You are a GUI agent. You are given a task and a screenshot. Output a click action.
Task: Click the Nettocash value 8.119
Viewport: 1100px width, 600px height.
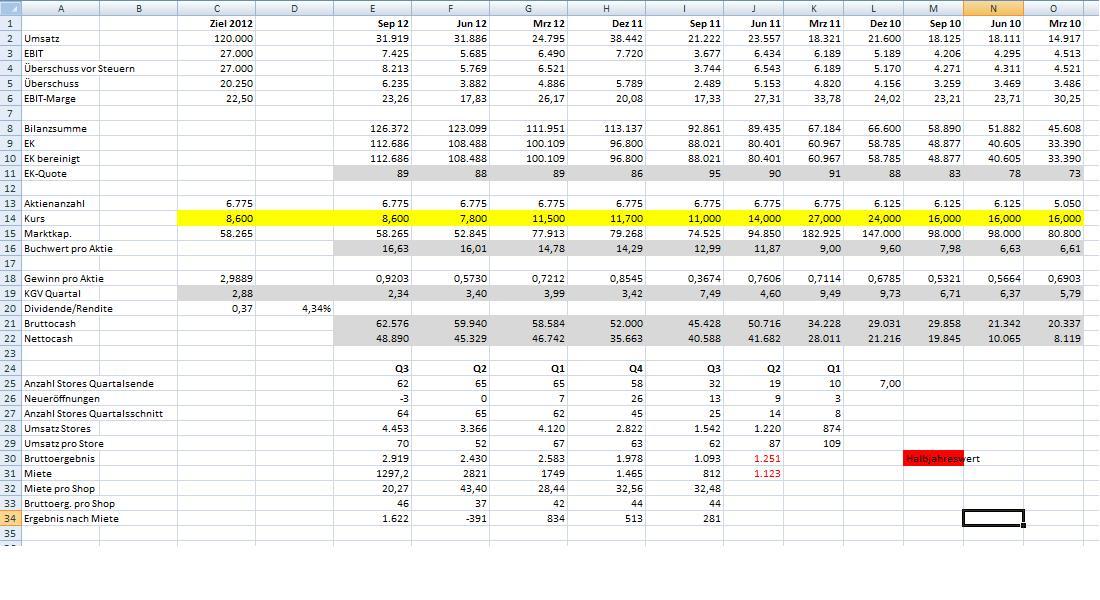(1053, 338)
